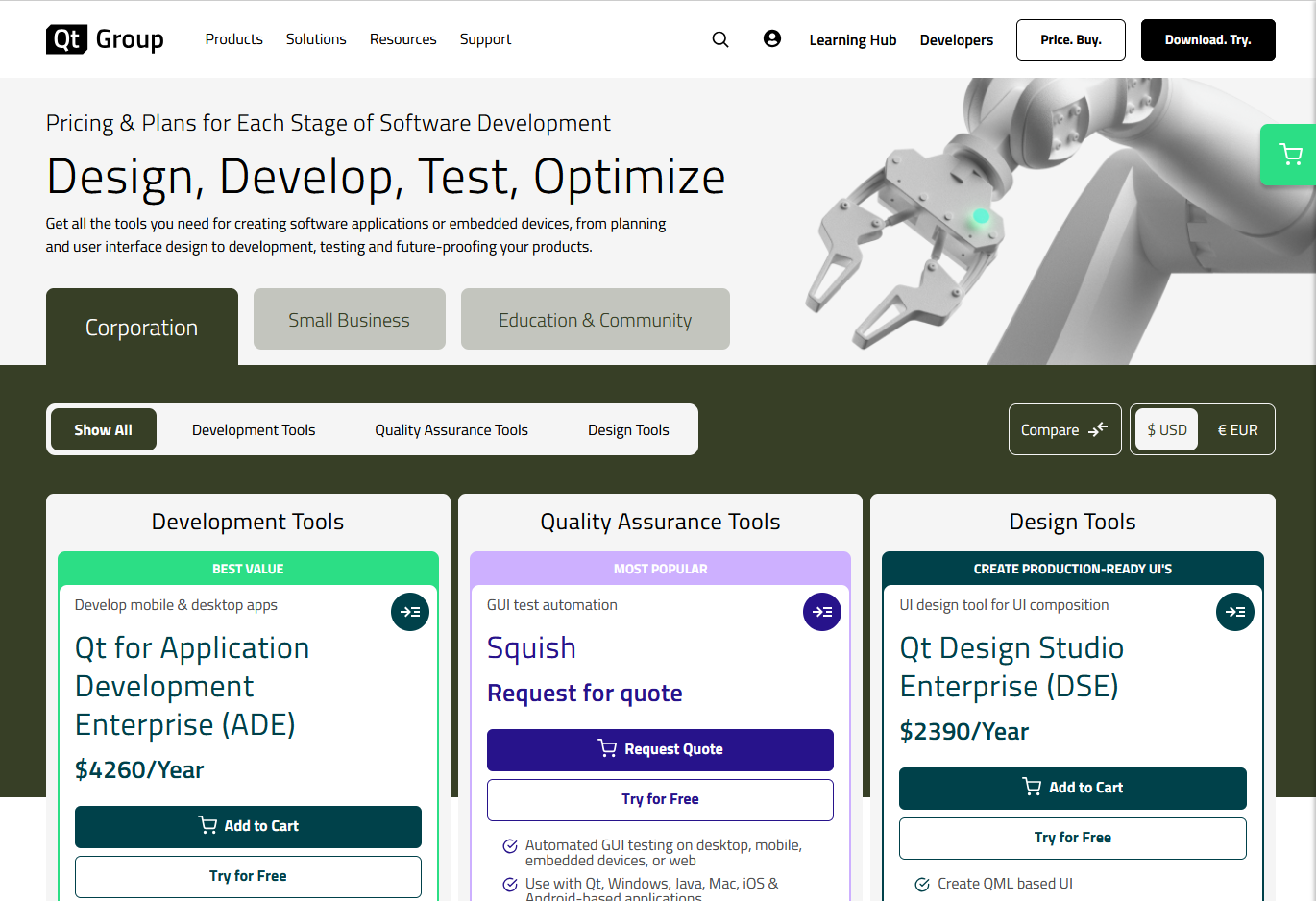Open the green floating cart button
Viewport: 1316px width, 901px height.
[1291, 155]
